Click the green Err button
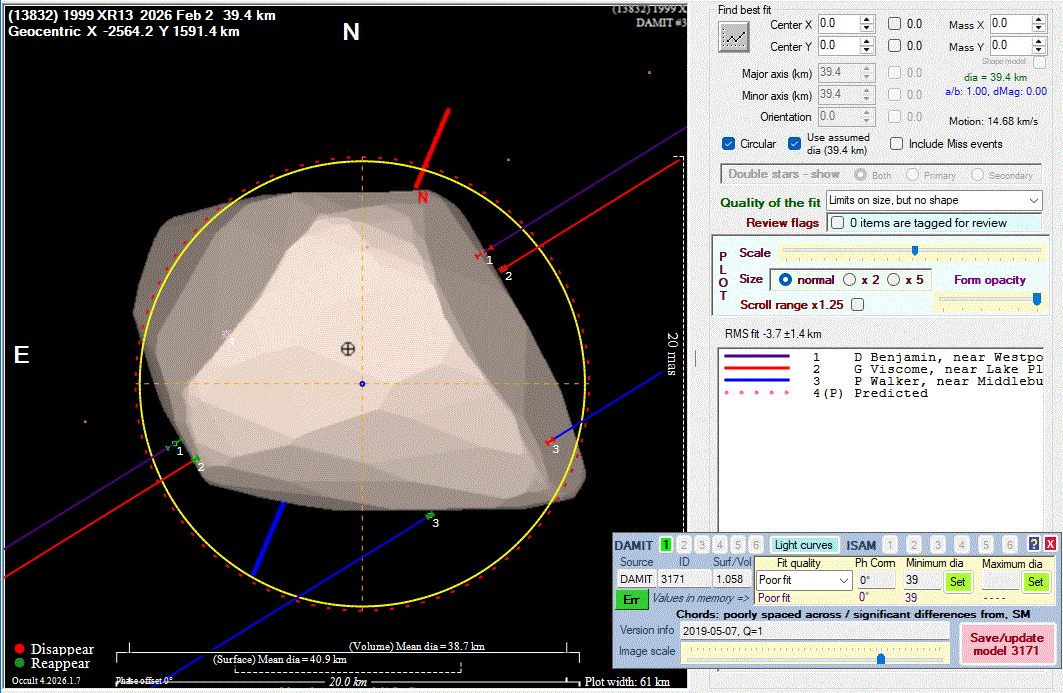 (631, 599)
